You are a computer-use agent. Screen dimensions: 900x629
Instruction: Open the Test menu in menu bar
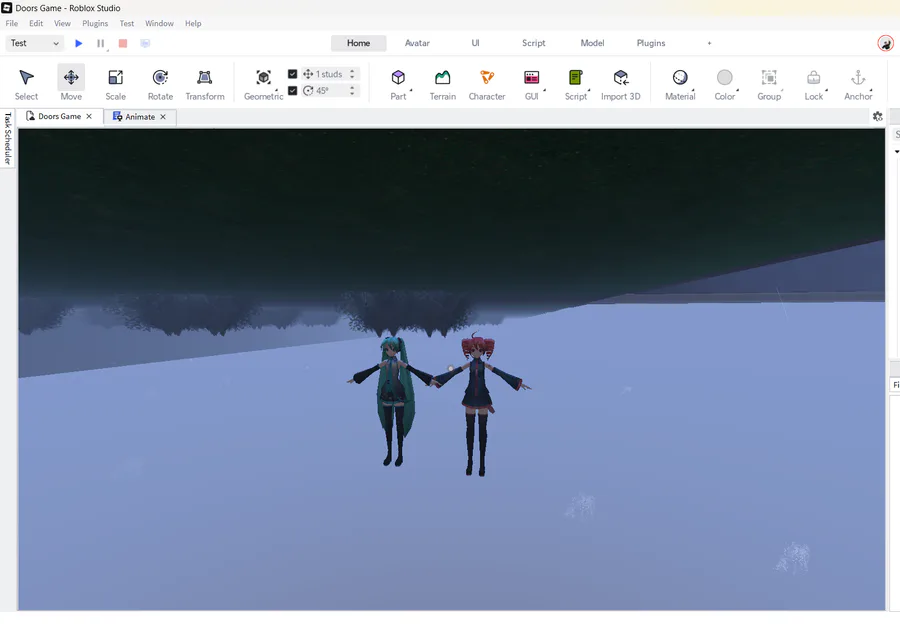(x=127, y=24)
